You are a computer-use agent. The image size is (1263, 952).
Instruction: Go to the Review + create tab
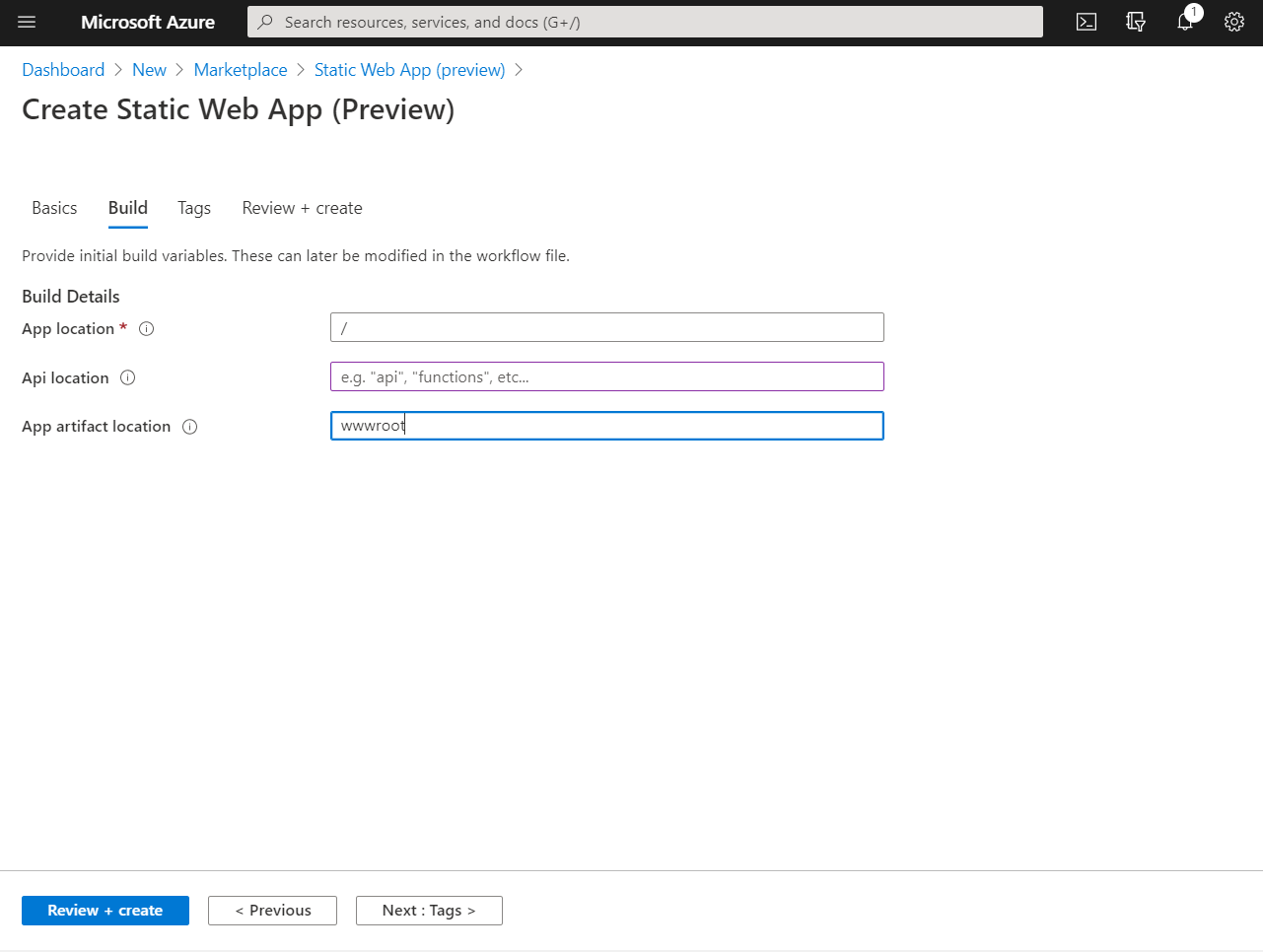click(302, 208)
